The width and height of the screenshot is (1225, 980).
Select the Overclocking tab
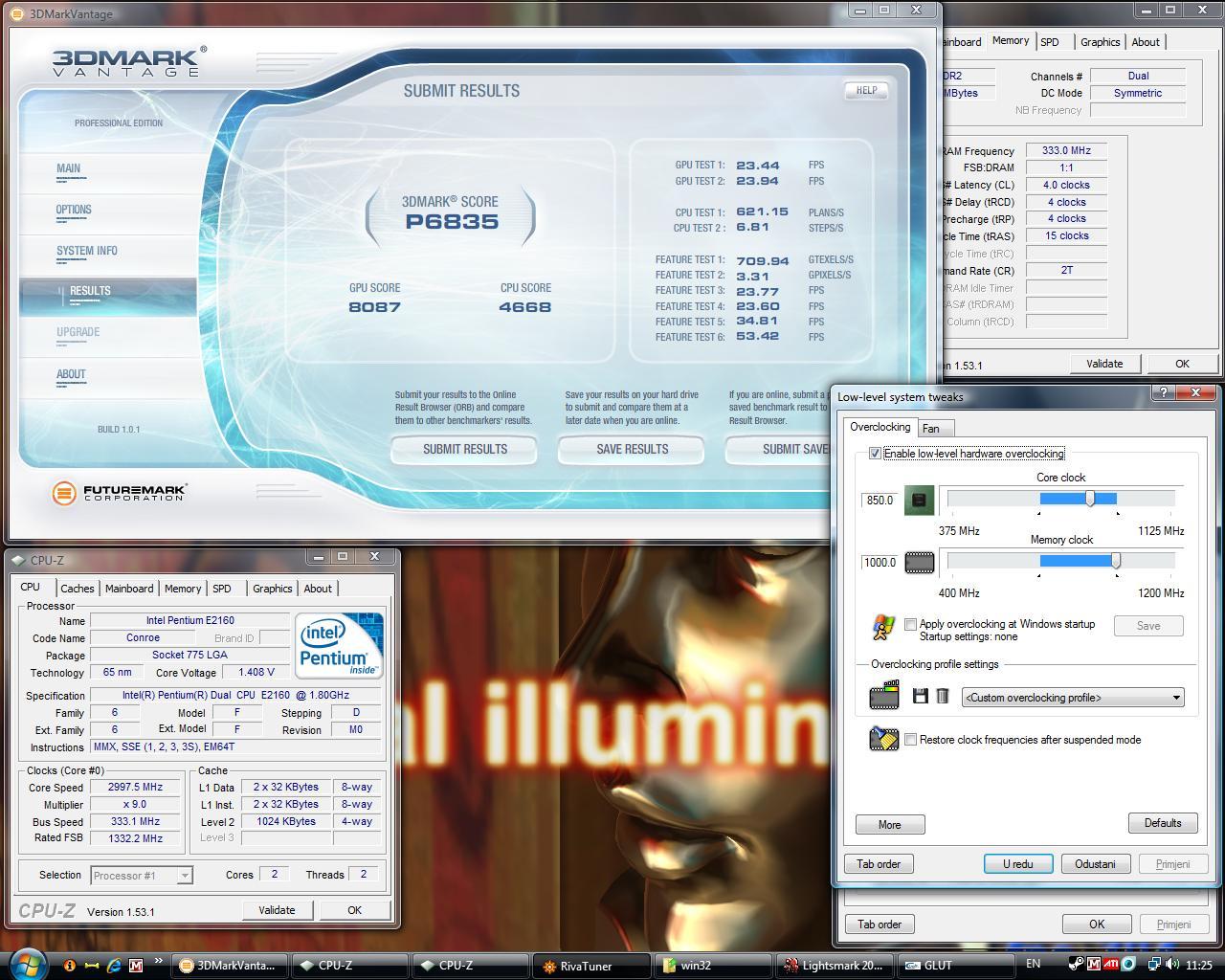880,427
